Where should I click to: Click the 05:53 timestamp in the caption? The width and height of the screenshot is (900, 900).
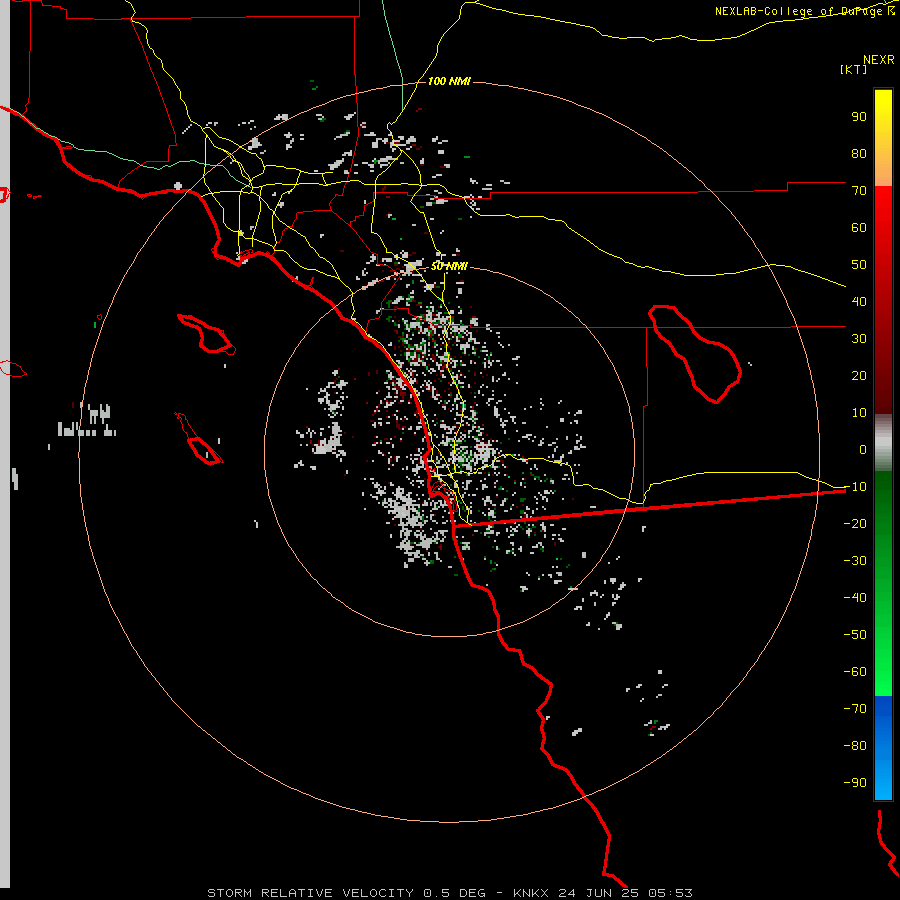pos(670,893)
